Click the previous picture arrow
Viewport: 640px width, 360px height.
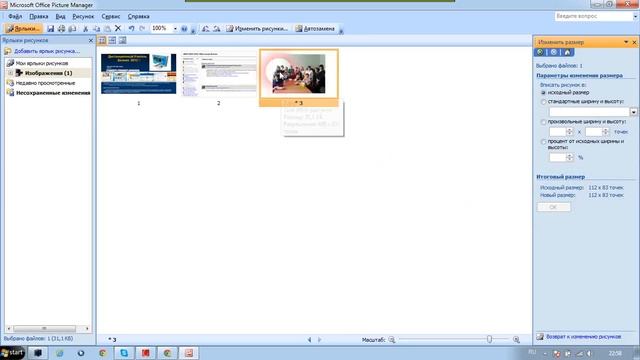(309, 340)
